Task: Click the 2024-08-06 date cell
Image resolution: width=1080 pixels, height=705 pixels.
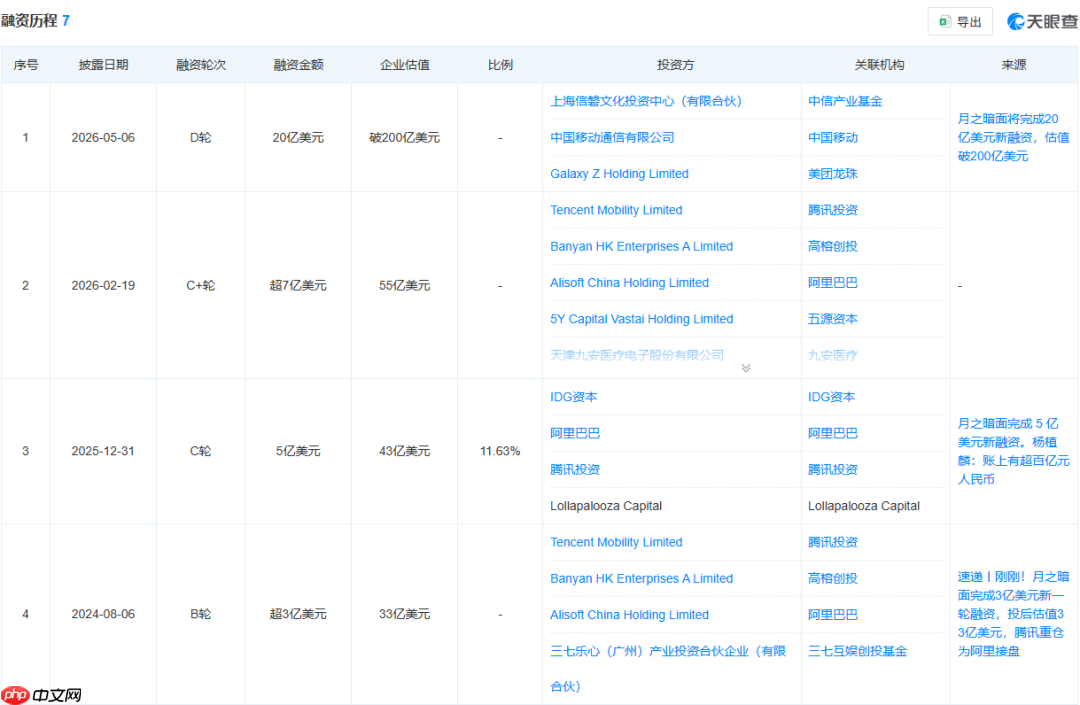Action: click(x=103, y=614)
